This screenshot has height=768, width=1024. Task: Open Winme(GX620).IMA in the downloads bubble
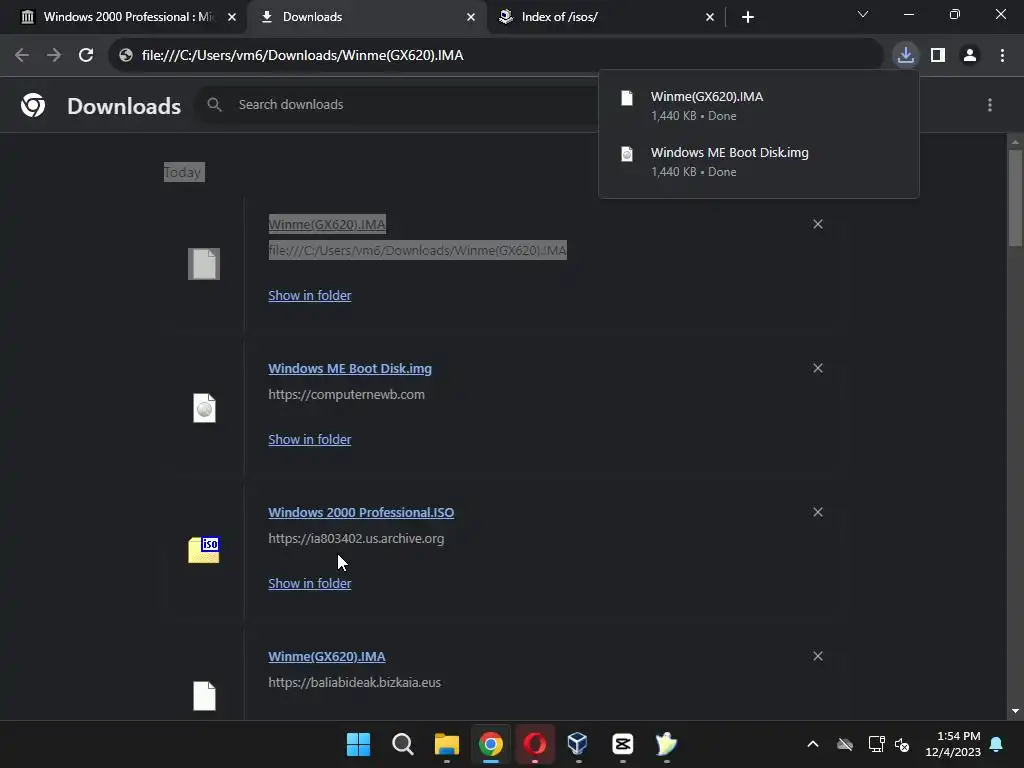(x=758, y=106)
